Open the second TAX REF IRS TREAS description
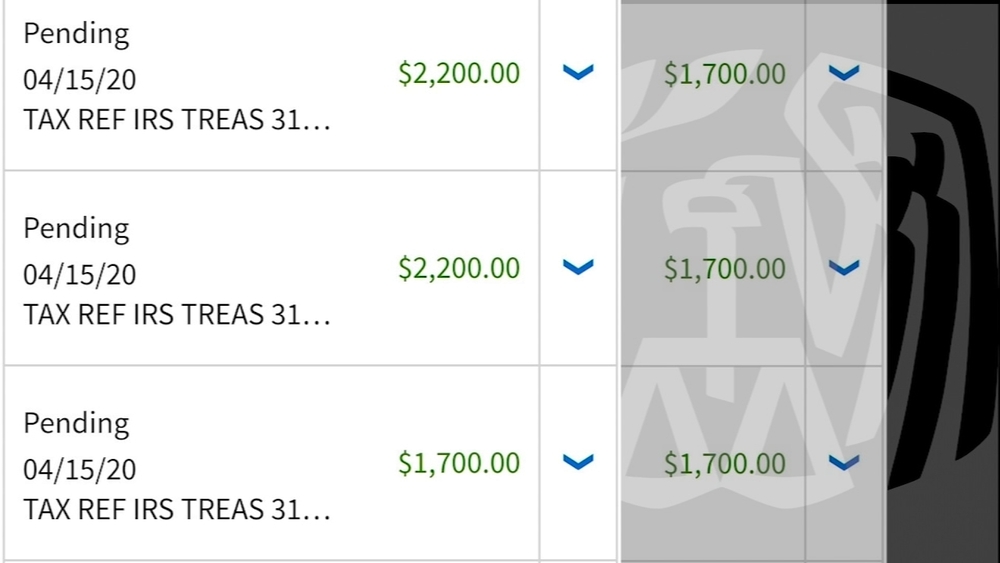Screen dimensions: 1000x563 (177, 315)
